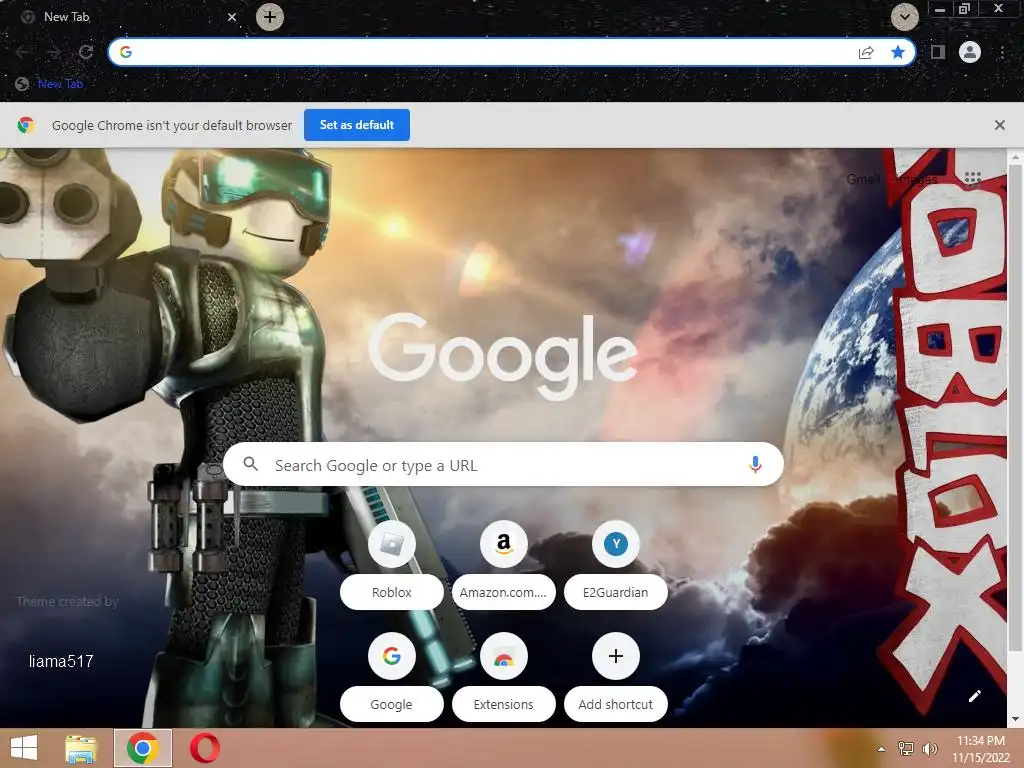Click the browser forward arrow

[54, 52]
